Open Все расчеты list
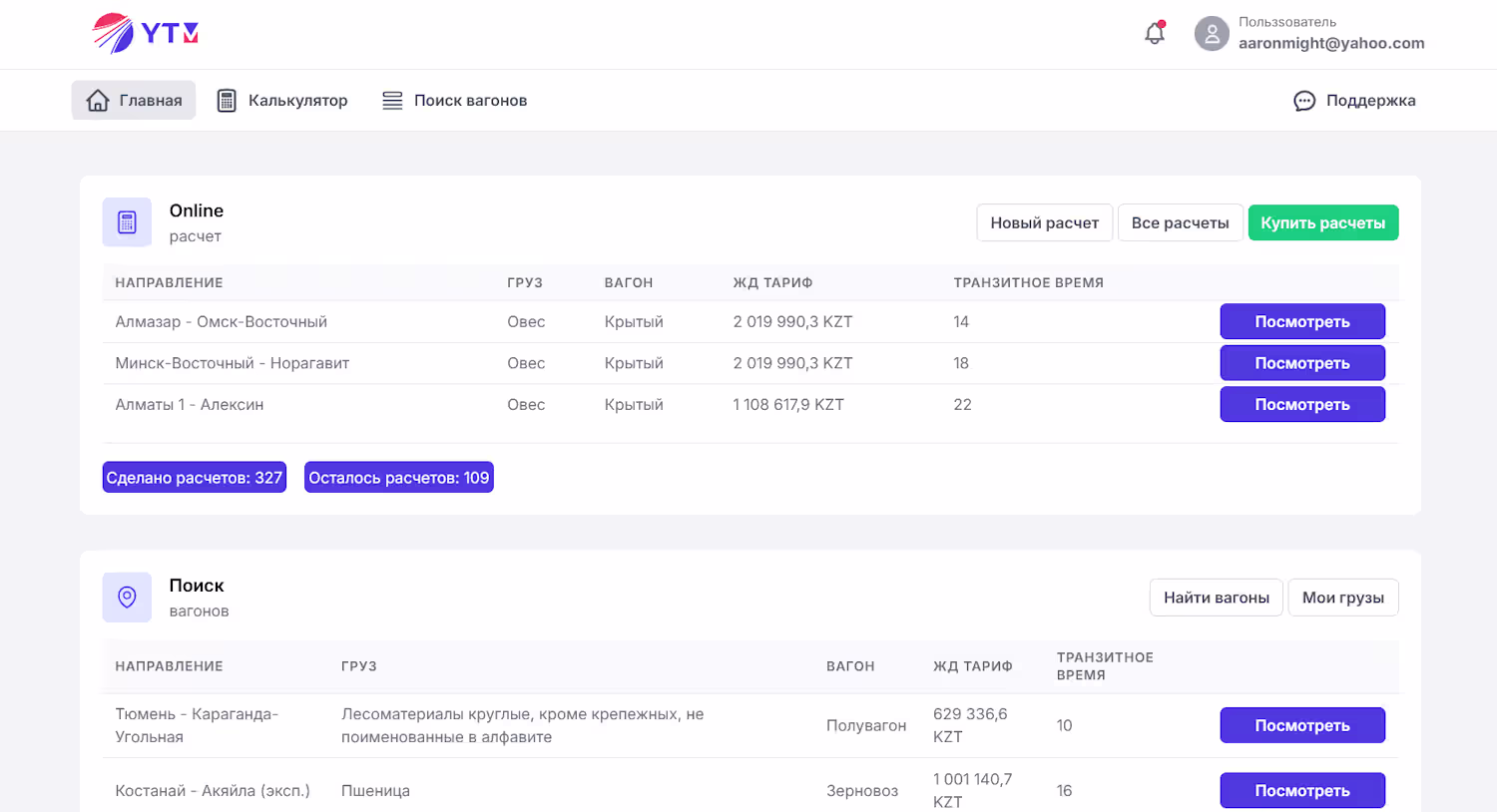 coord(1180,222)
